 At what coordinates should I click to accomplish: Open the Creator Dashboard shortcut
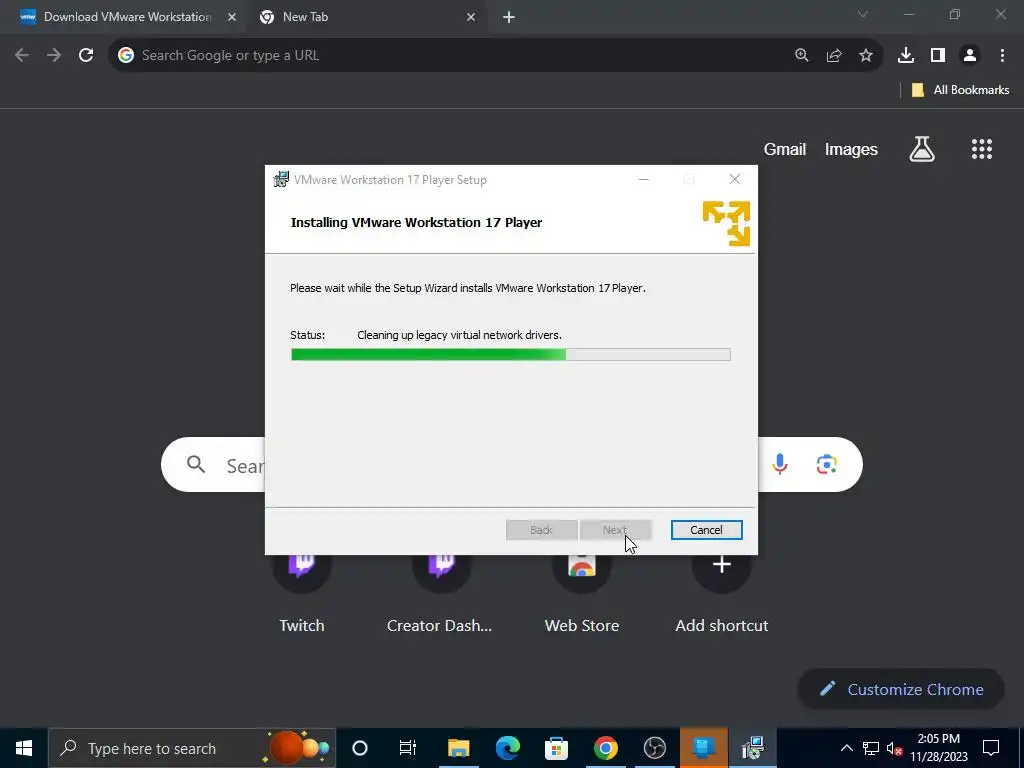tap(441, 594)
